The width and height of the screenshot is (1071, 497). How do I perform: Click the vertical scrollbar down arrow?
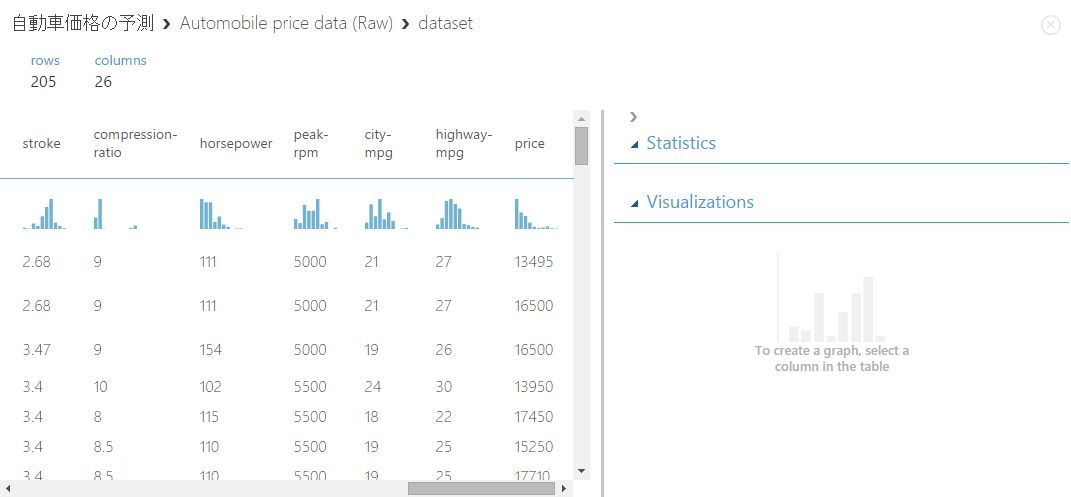coord(581,469)
